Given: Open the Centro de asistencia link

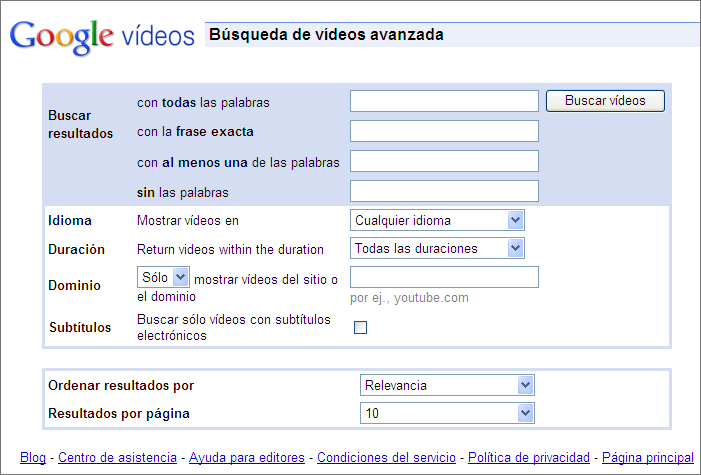Looking at the screenshot, I should tap(117, 458).
